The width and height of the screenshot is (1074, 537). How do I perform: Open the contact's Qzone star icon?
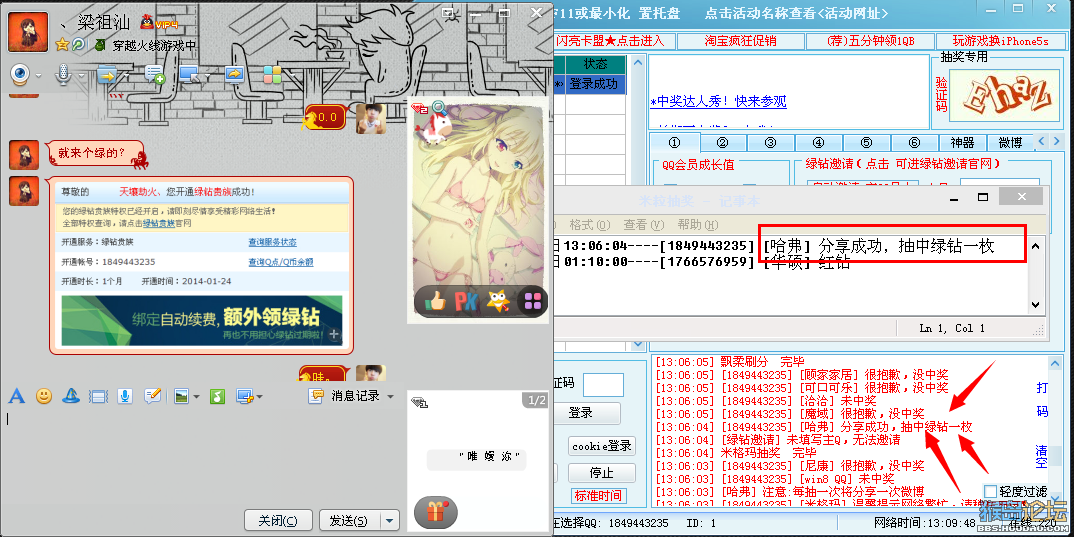click(62, 45)
